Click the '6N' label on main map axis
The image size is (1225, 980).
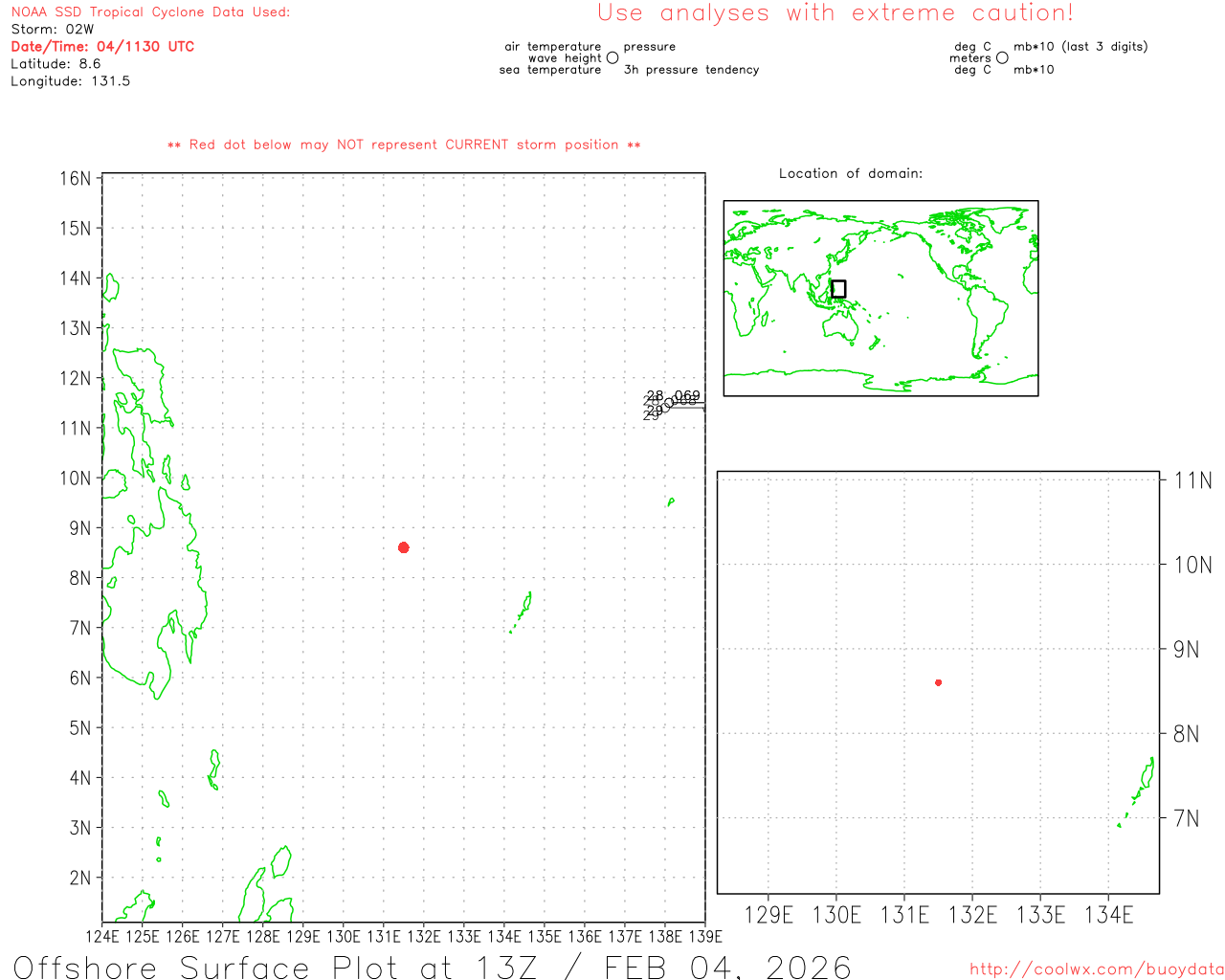pos(80,679)
